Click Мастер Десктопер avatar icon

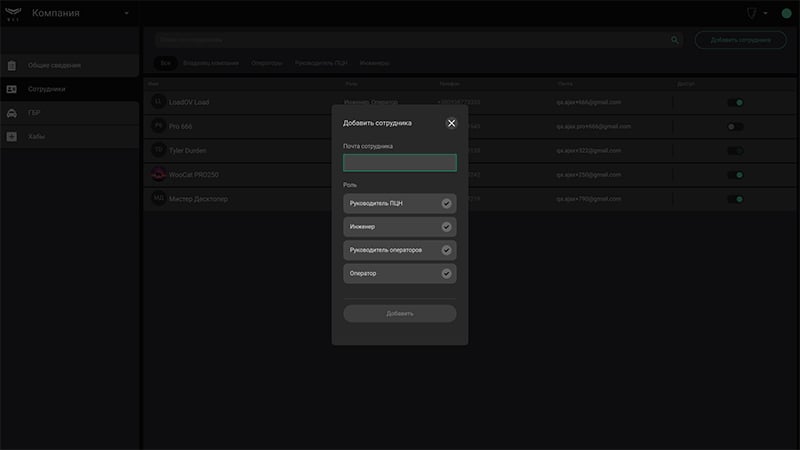(x=158, y=198)
